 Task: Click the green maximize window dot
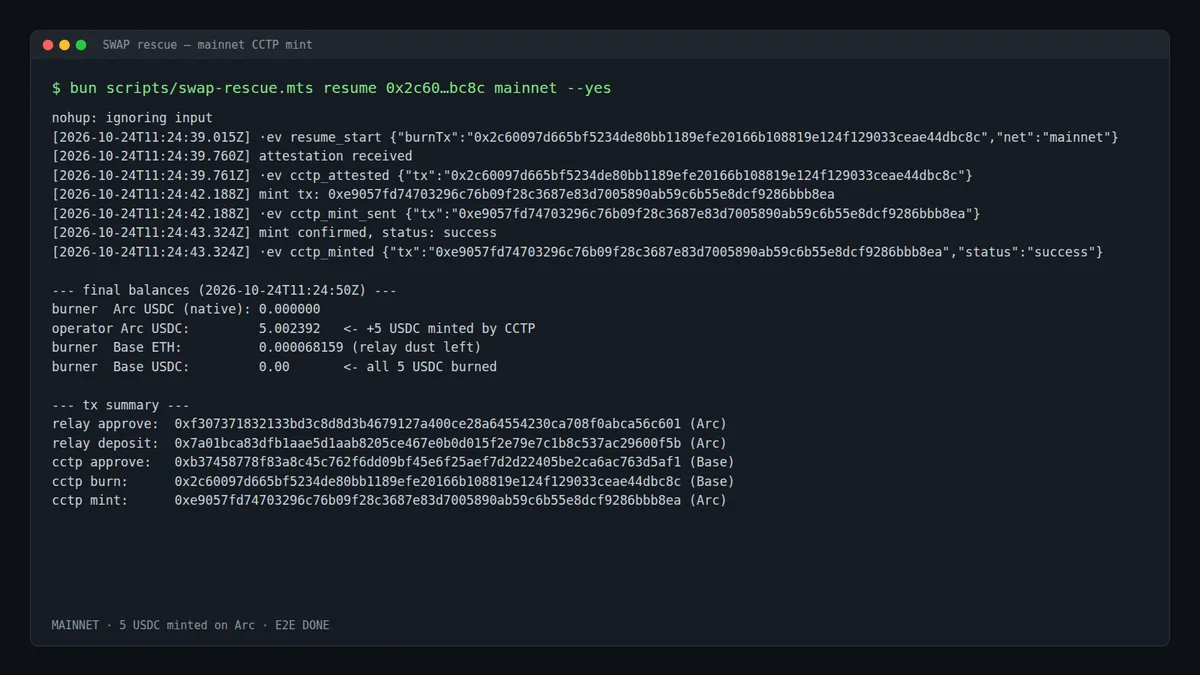pyautogui.click(x=81, y=45)
